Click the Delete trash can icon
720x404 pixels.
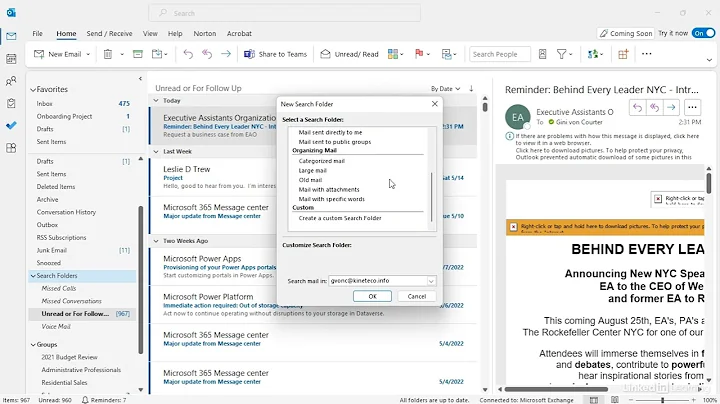(107, 54)
